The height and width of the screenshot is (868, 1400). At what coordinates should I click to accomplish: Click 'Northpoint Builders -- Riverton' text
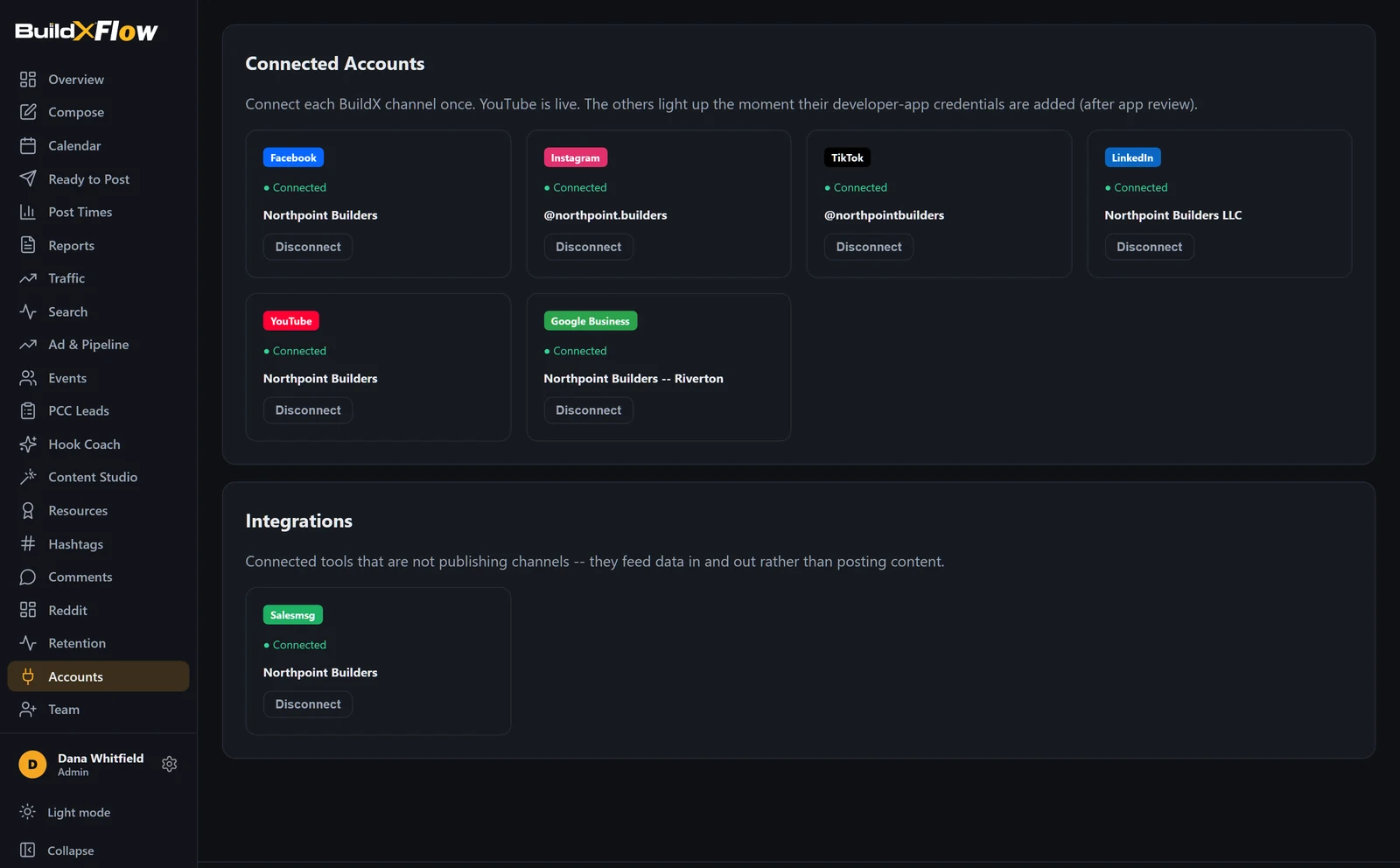point(633,379)
